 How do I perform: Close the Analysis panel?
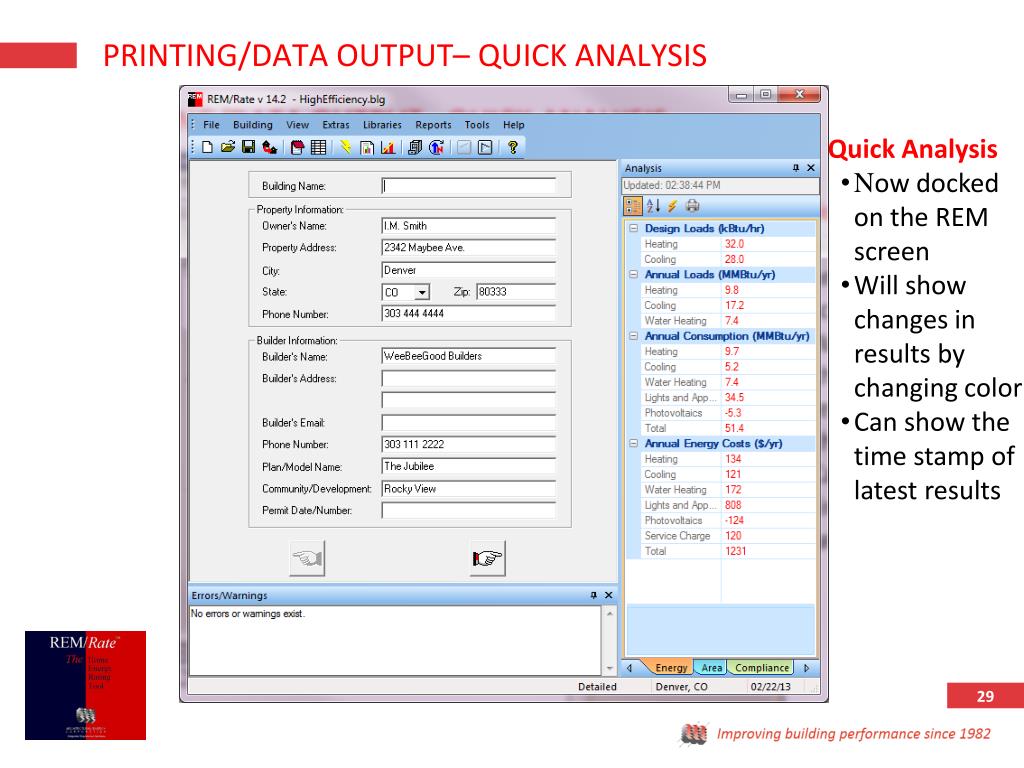pyautogui.click(x=810, y=168)
